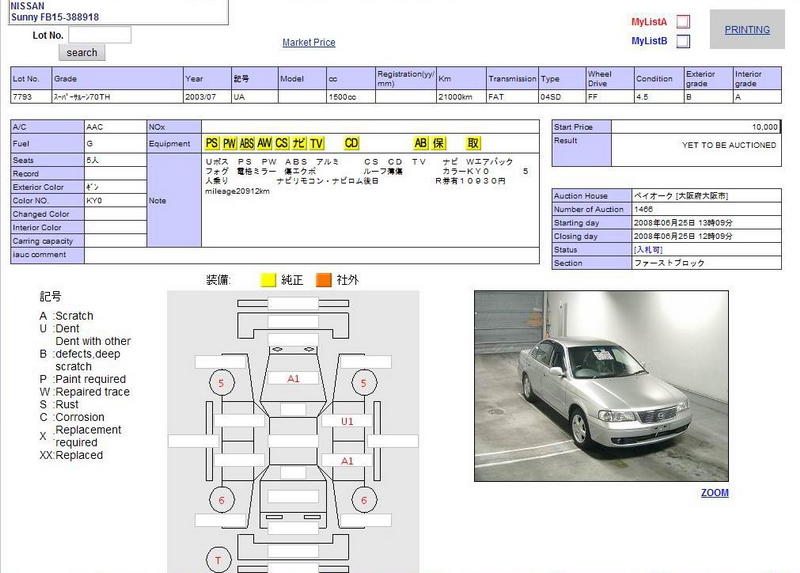The width and height of the screenshot is (800, 573).
Task: Select the AW equipment badge
Action: click(265, 144)
